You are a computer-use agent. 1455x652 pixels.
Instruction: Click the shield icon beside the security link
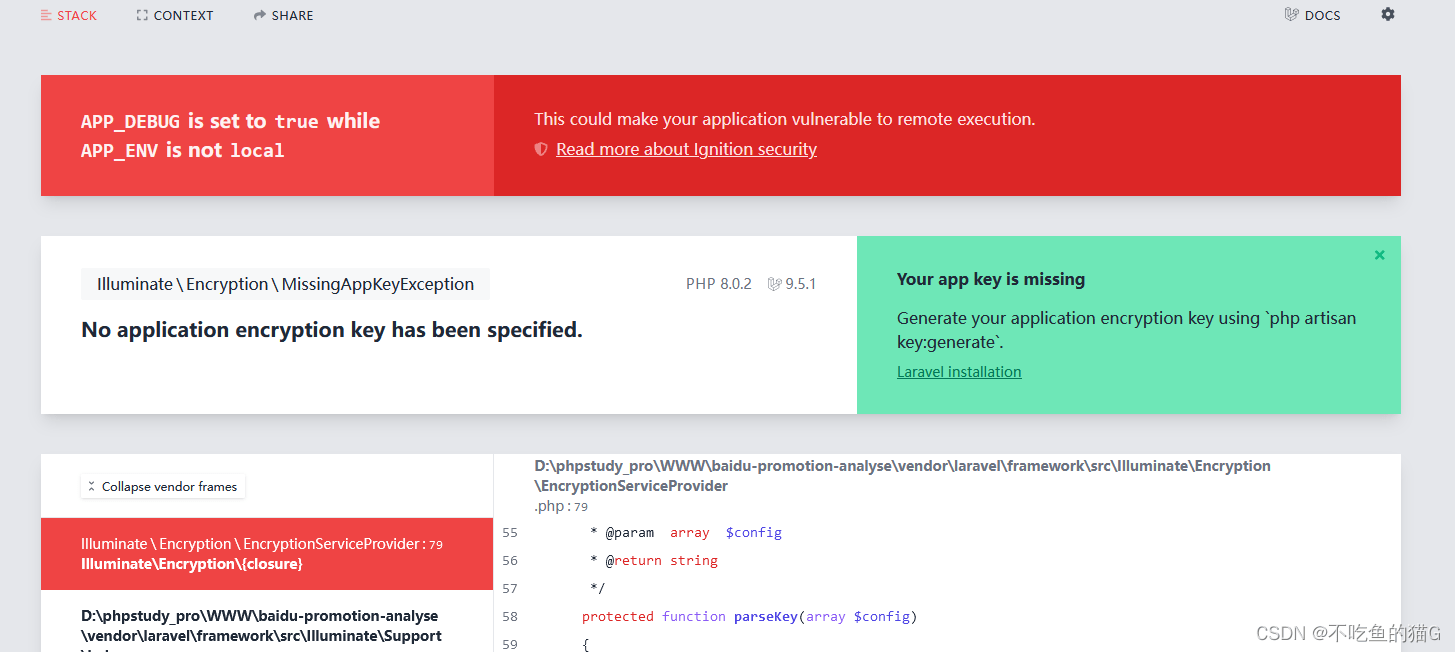coord(541,149)
